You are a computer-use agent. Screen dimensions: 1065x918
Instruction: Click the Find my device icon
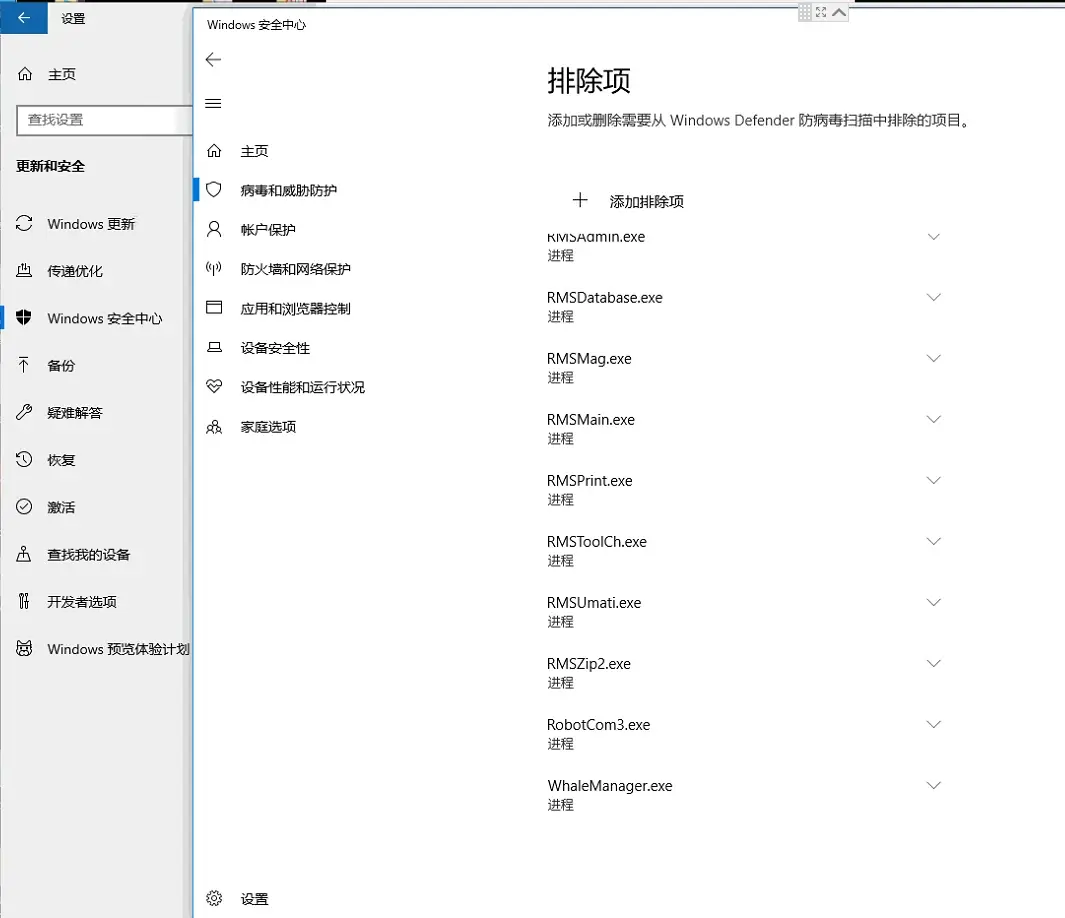(x=24, y=554)
